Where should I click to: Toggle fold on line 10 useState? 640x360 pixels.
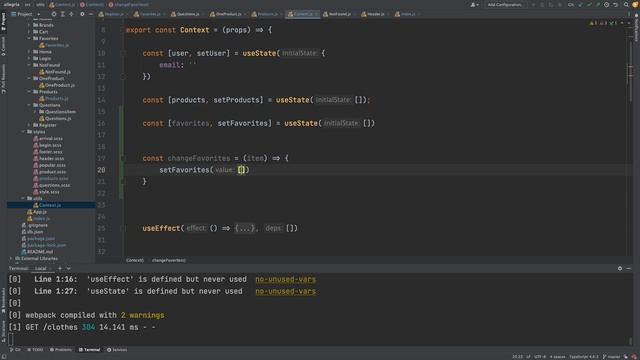tap(123, 53)
